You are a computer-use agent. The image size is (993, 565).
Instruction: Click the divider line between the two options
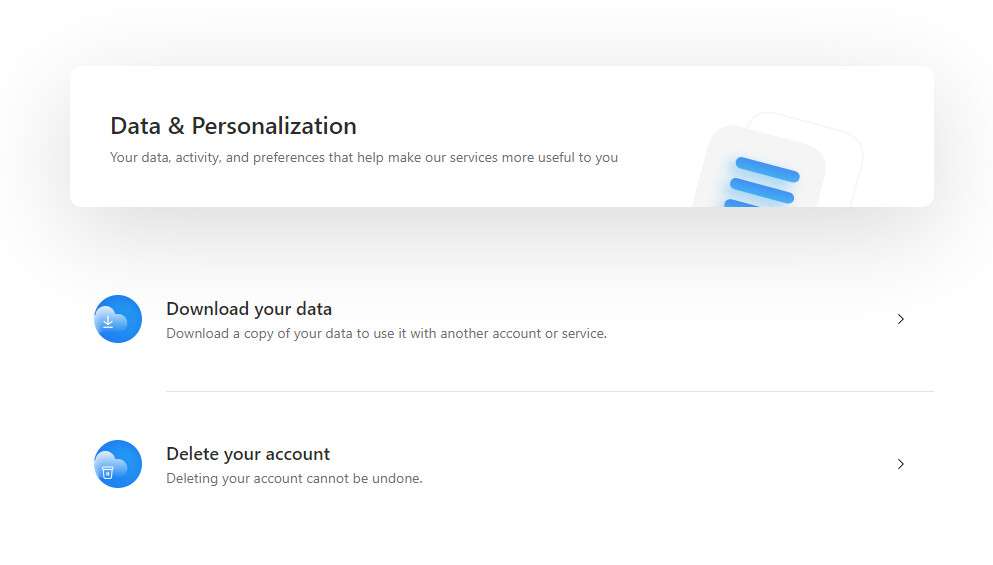pos(550,391)
